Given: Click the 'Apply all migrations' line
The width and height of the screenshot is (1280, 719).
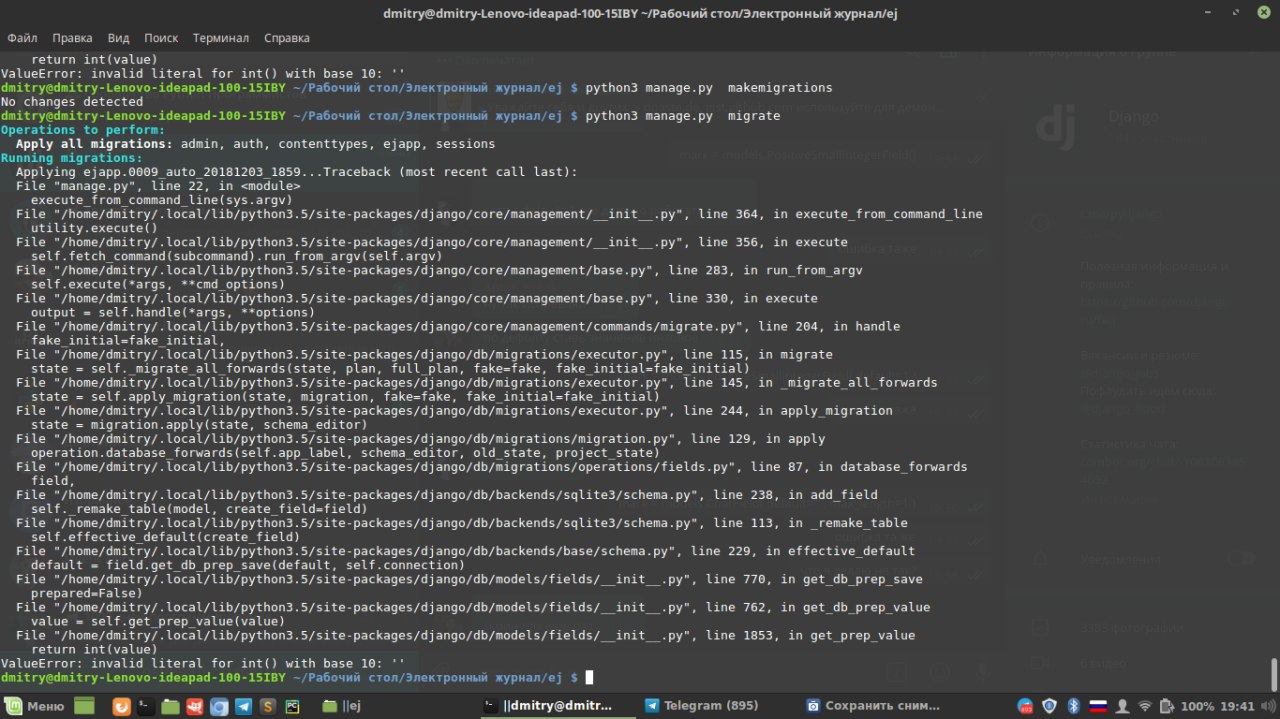Looking at the screenshot, I should pos(255,144).
